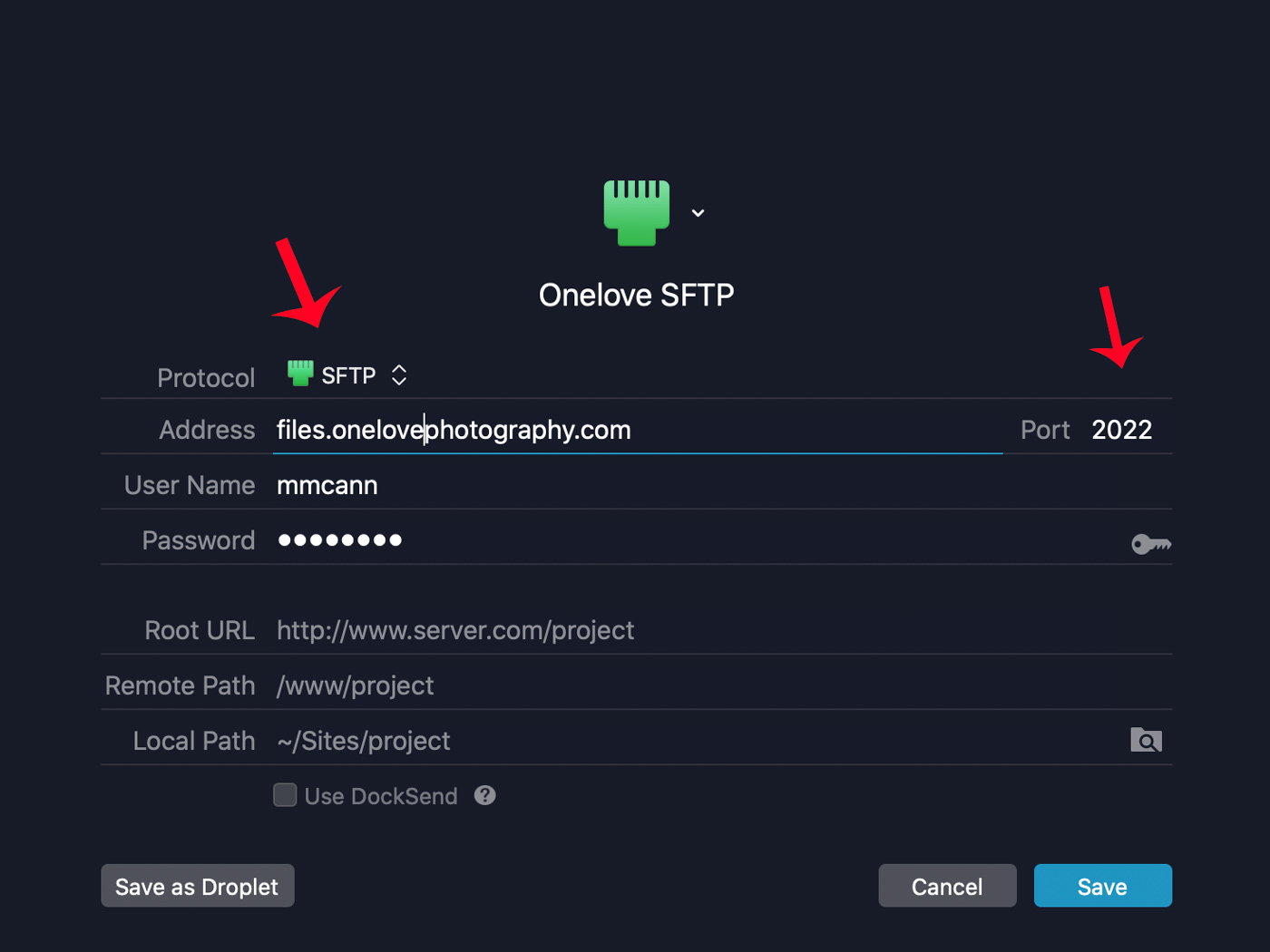Enable the Use DockSend checkbox
Screen dimensions: 1270x952
pos(286,795)
